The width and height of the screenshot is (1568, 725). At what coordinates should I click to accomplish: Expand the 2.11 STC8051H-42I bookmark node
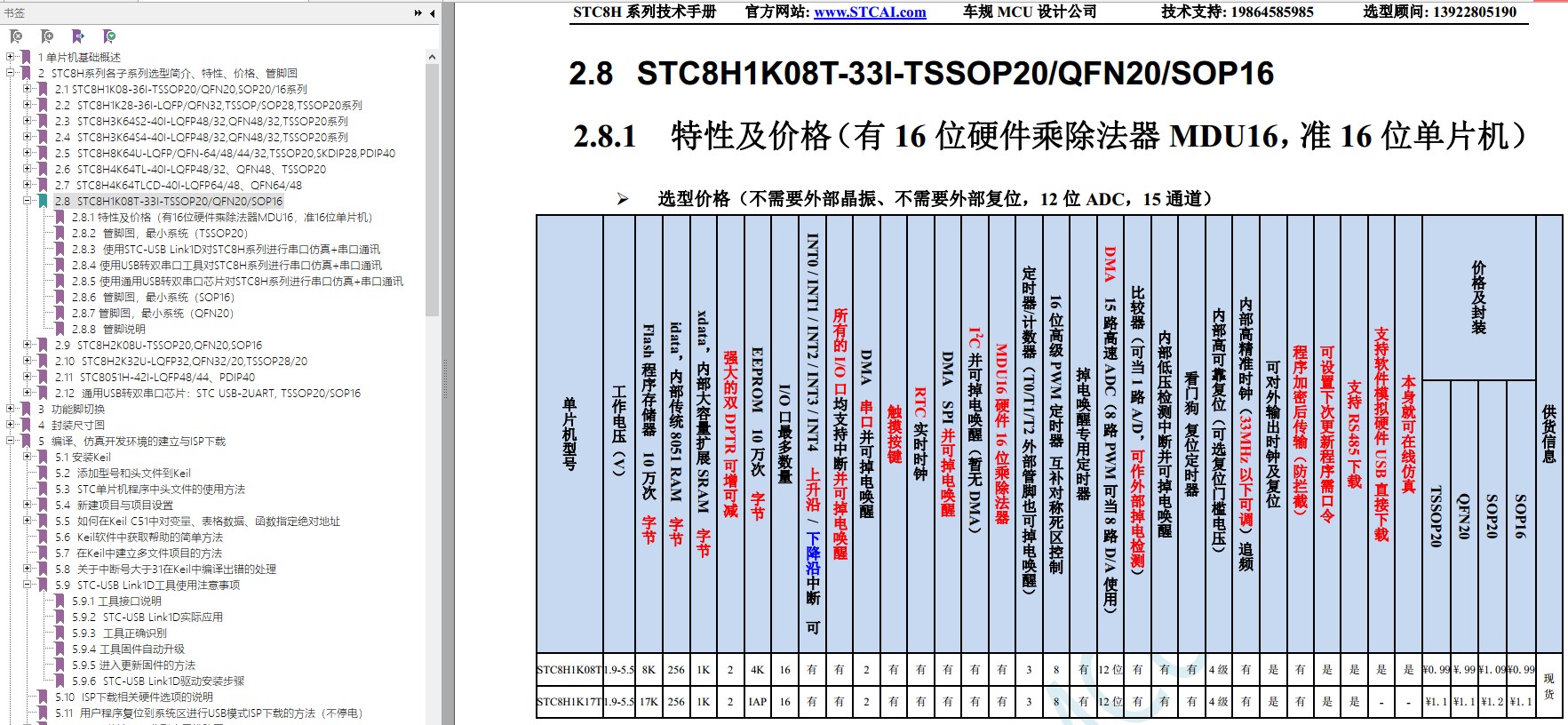pyautogui.click(x=27, y=377)
